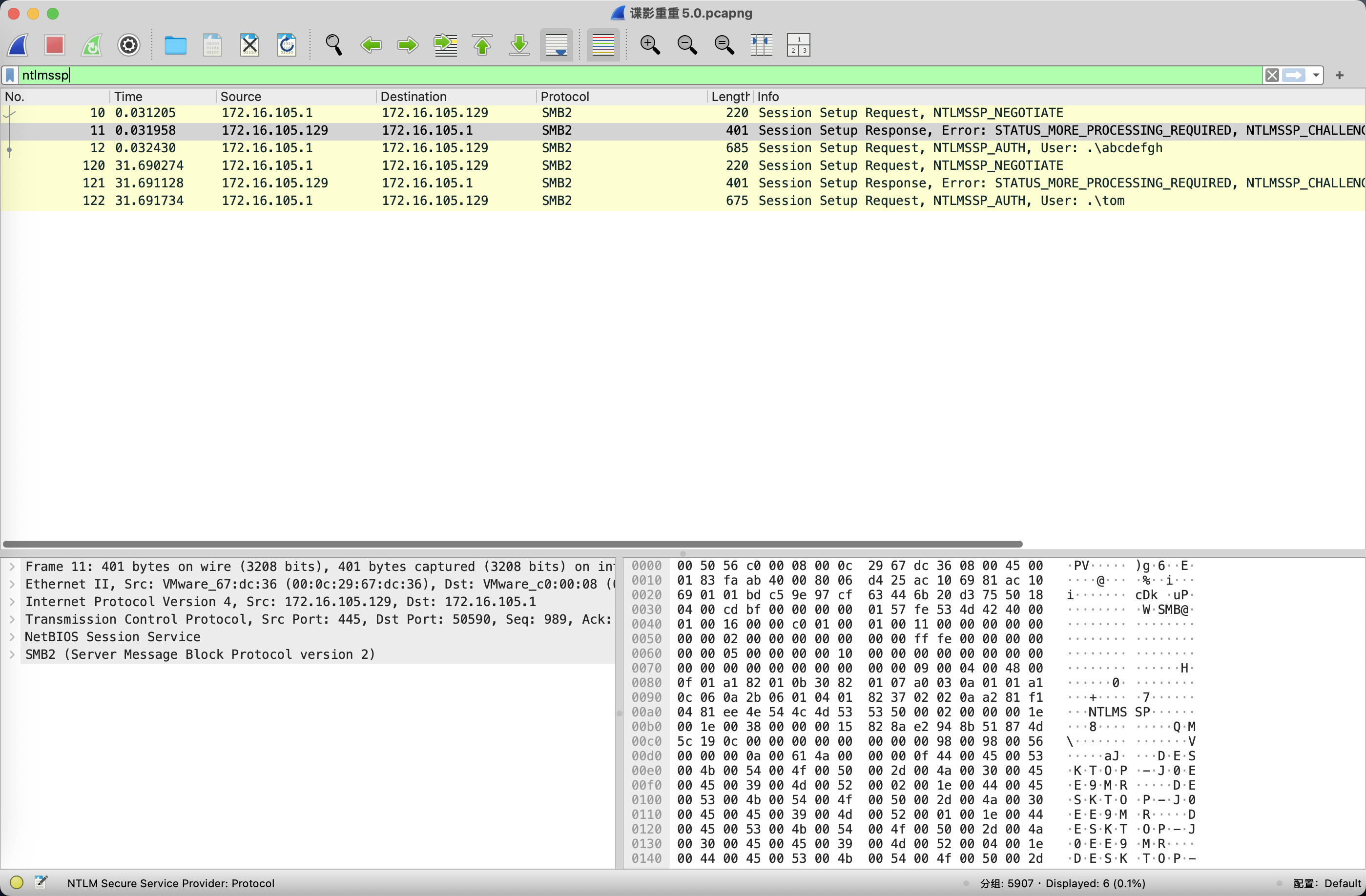1366x896 pixels.
Task: Start capturing packets with shark fin icon
Action: pos(18,45)
